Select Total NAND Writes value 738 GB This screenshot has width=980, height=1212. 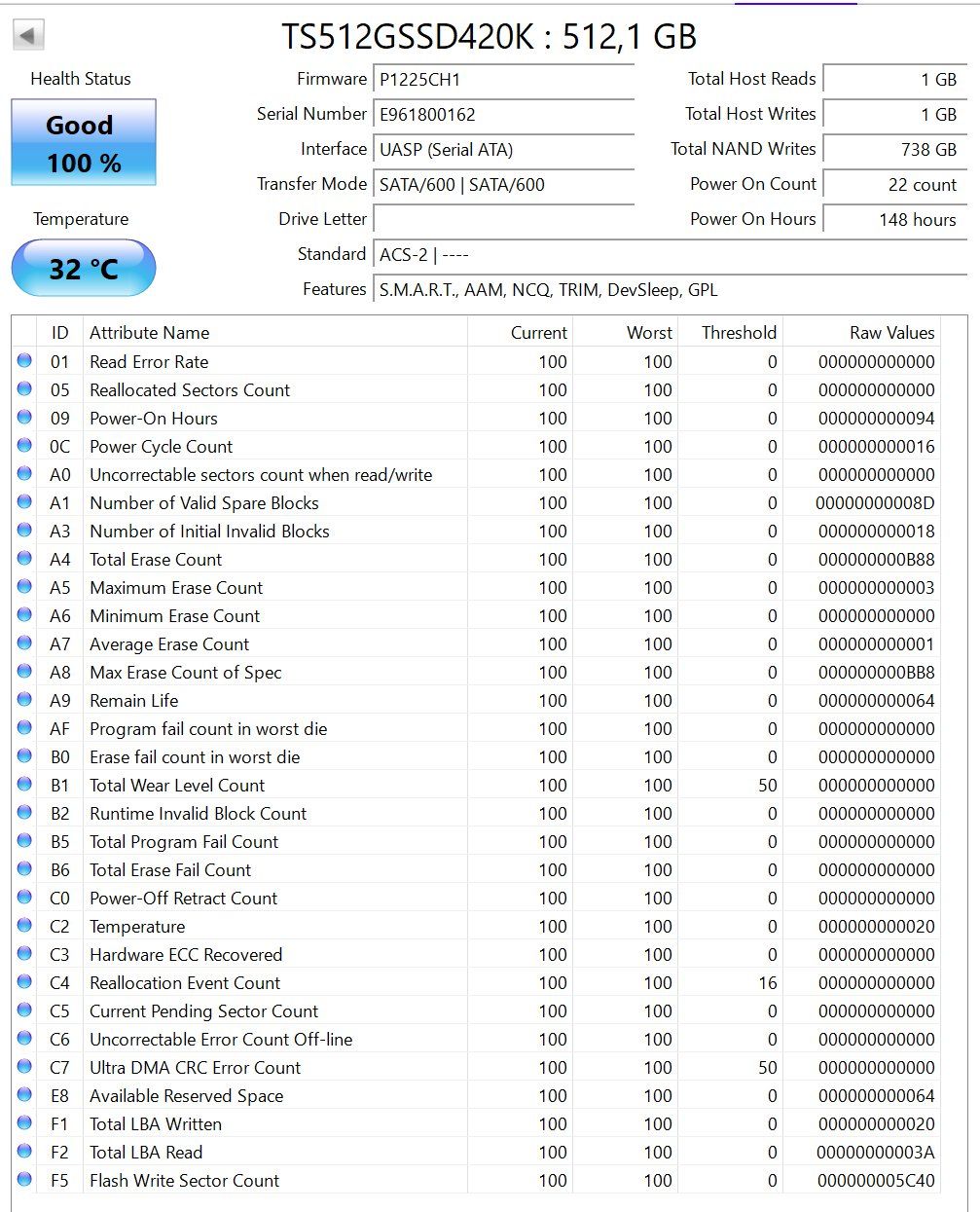click(894, 149)
